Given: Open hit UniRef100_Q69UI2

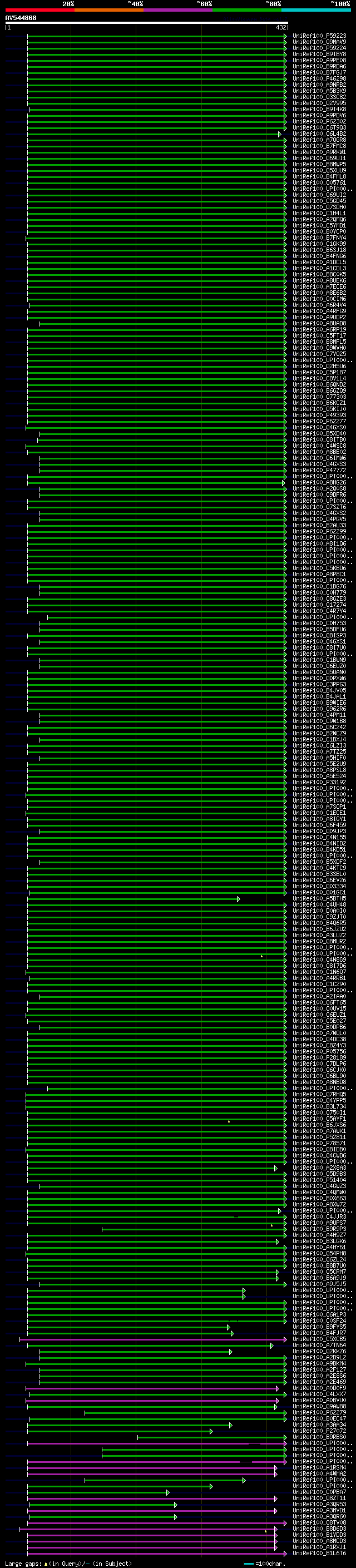Looking at the screenshot, I should (x=319, y=195).
